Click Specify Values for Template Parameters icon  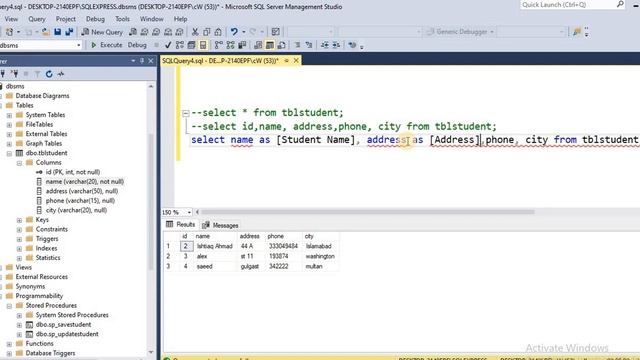click(352, 45)
